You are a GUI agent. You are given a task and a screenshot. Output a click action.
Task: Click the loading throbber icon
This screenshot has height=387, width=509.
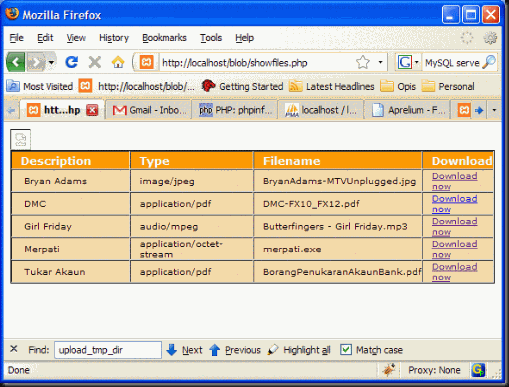tap(467, 38)
